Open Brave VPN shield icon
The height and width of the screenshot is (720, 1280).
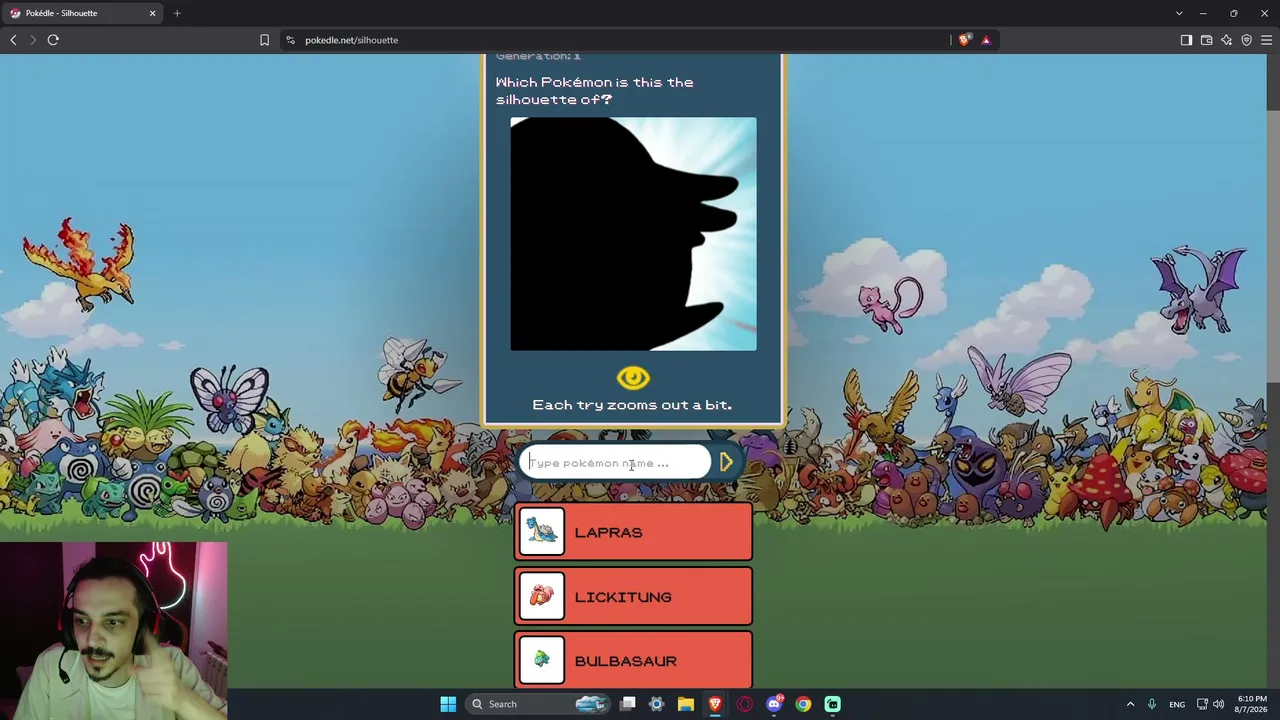tap(1246, 40)
